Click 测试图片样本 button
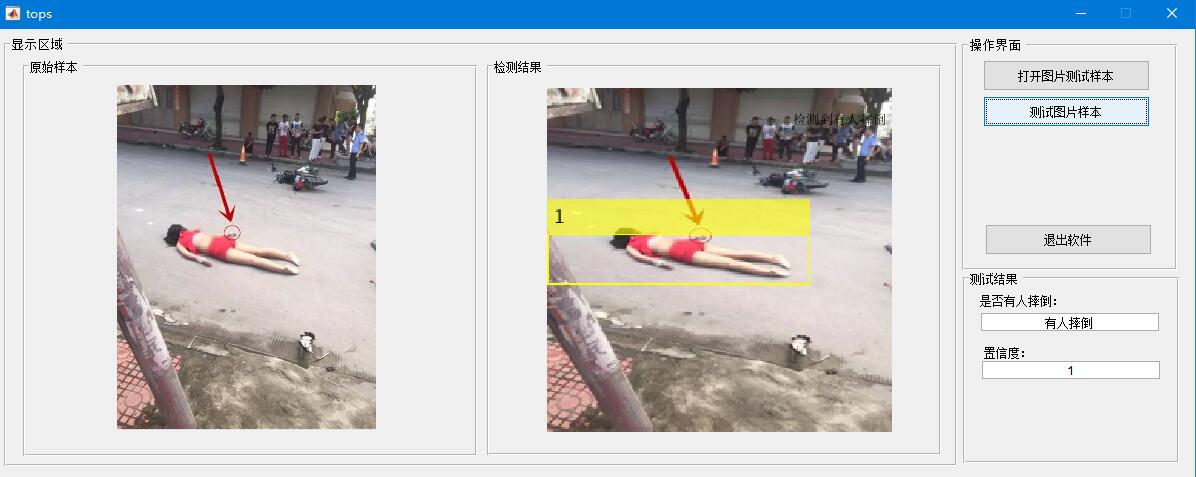 [1066, 111]
